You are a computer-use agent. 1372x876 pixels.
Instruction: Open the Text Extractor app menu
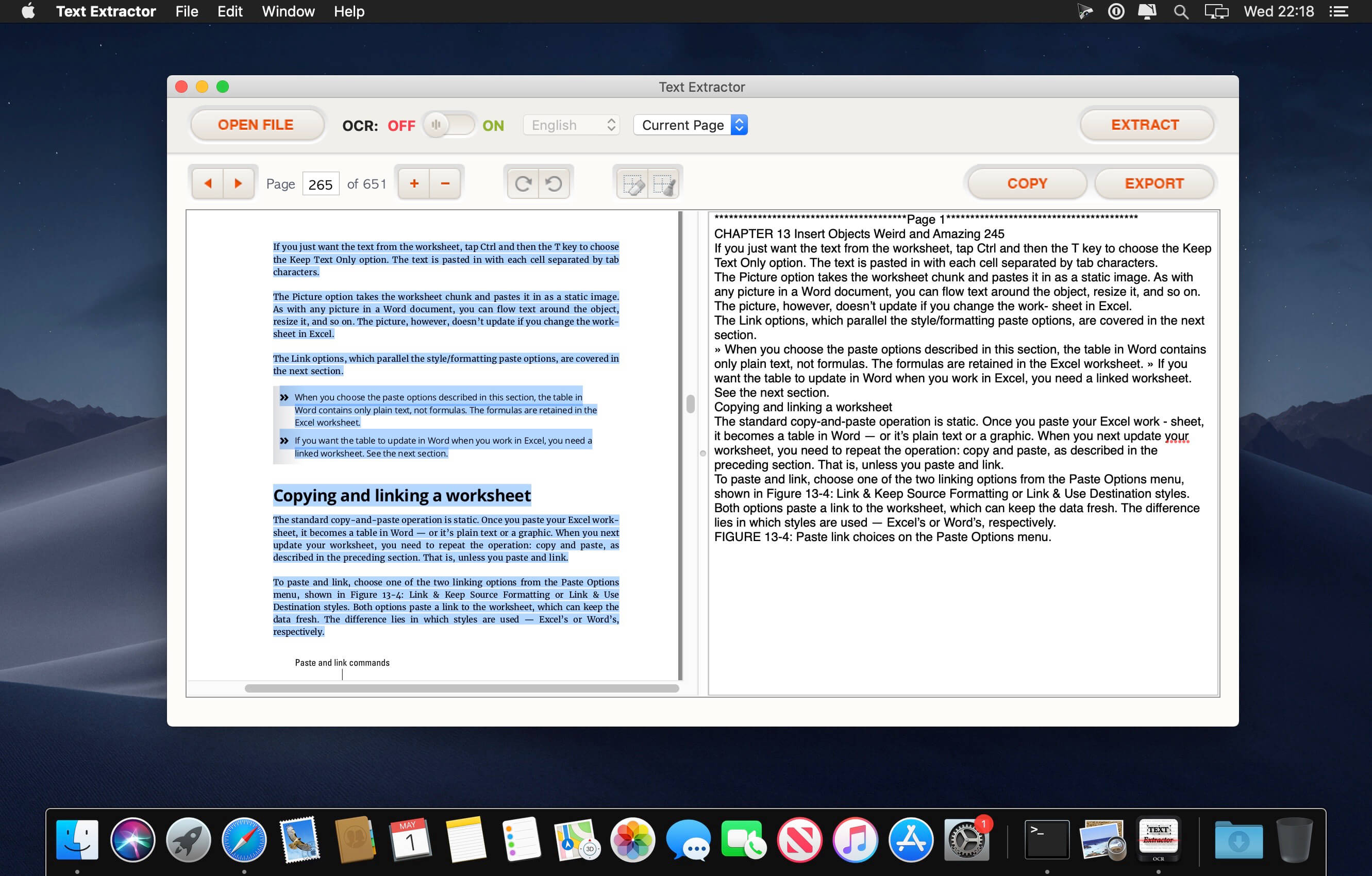click(x=106, y=11)
